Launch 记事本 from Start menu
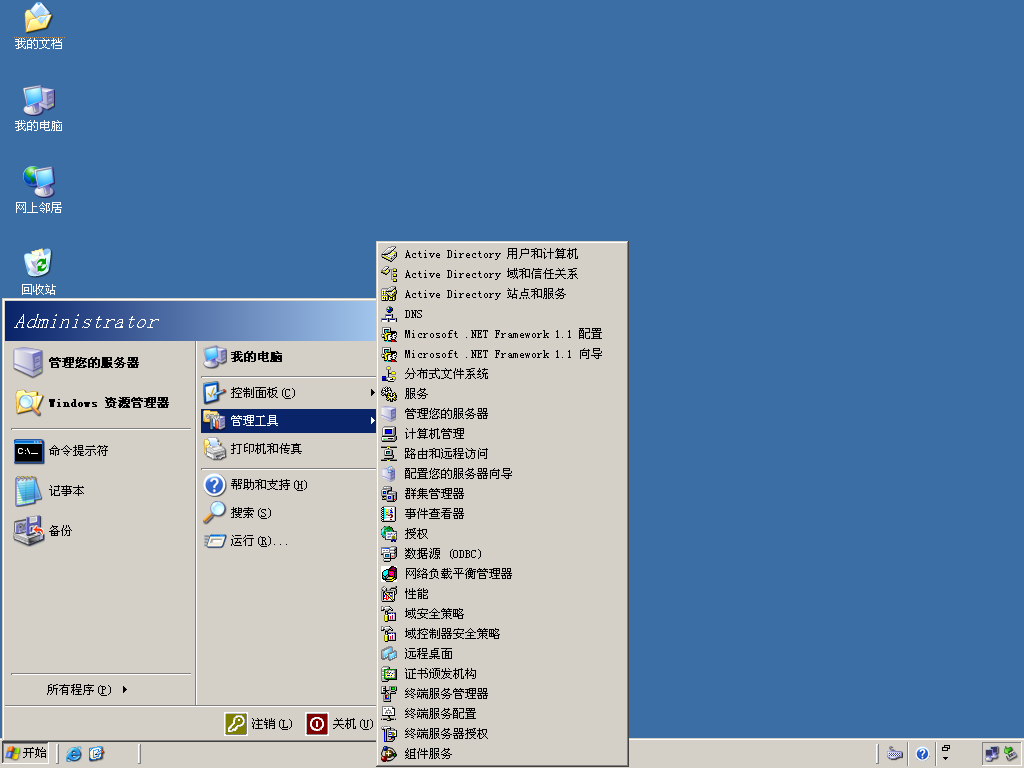 (101, 491)
